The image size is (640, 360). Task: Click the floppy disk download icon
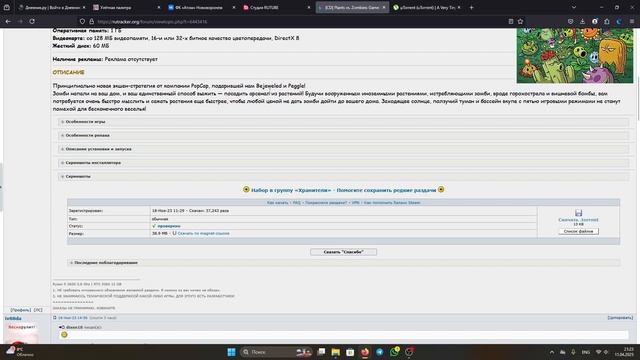(x=578, y=213)
